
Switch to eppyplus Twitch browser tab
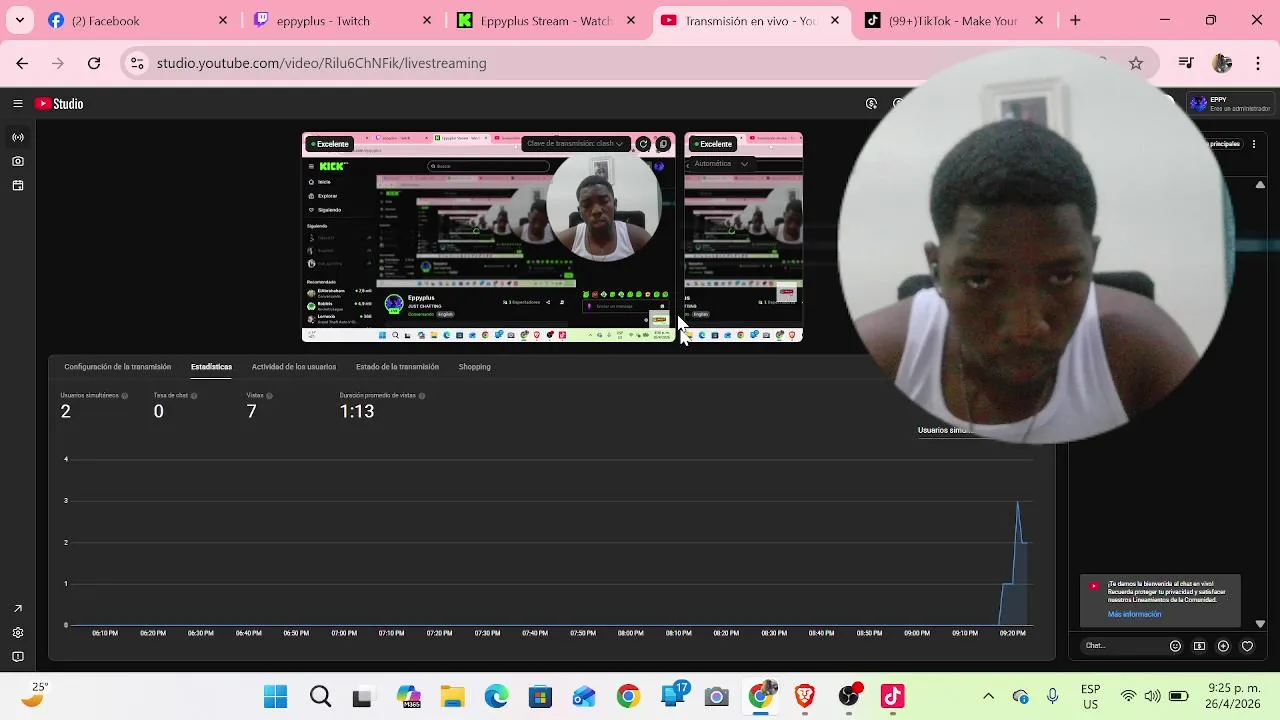[342, 20]
